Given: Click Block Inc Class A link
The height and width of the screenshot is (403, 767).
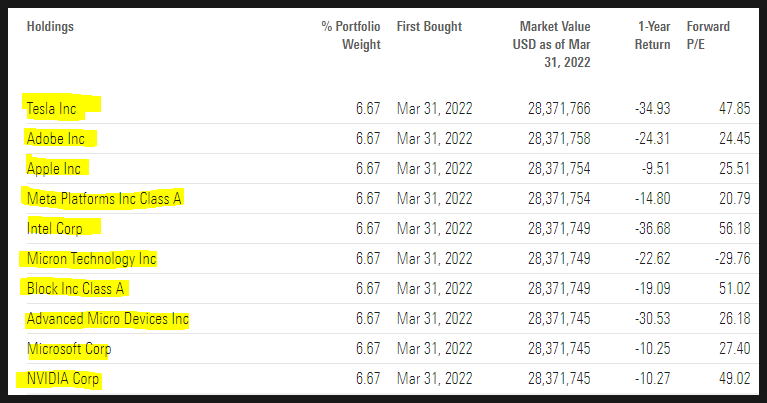Looking at the screenshot, I should click(x=77, y=289).
